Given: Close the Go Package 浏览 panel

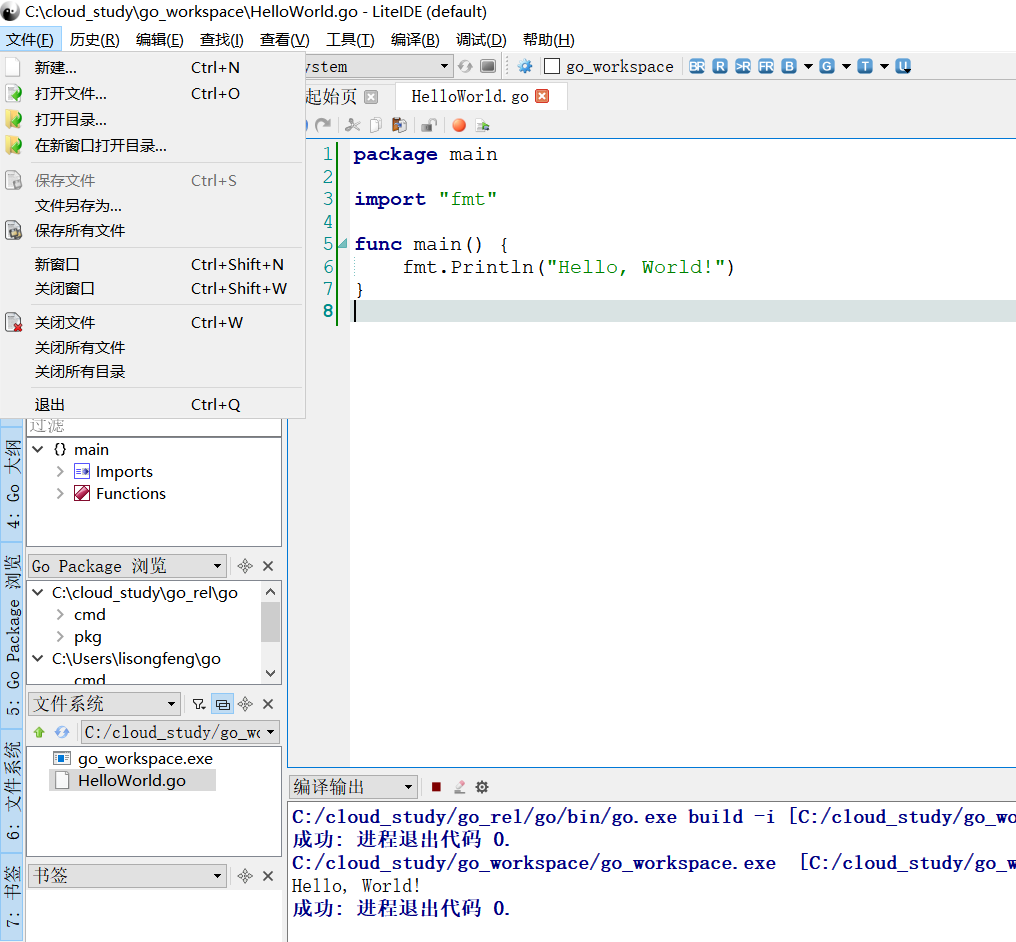Looking at the screenshot, I should click(x=268, y=566).
